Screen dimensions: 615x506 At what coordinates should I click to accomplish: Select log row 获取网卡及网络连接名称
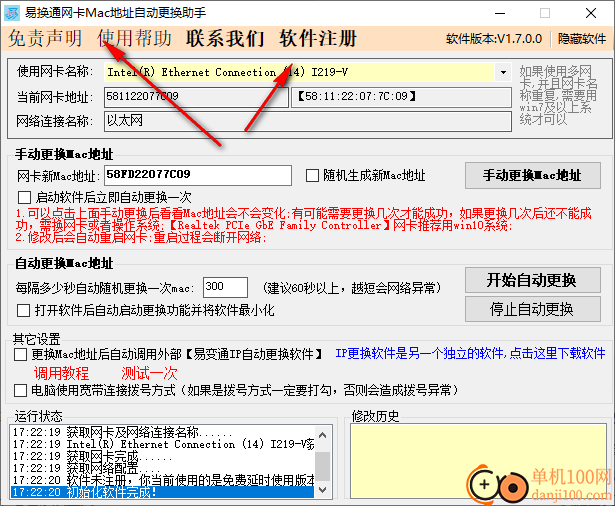click(162, 432)
